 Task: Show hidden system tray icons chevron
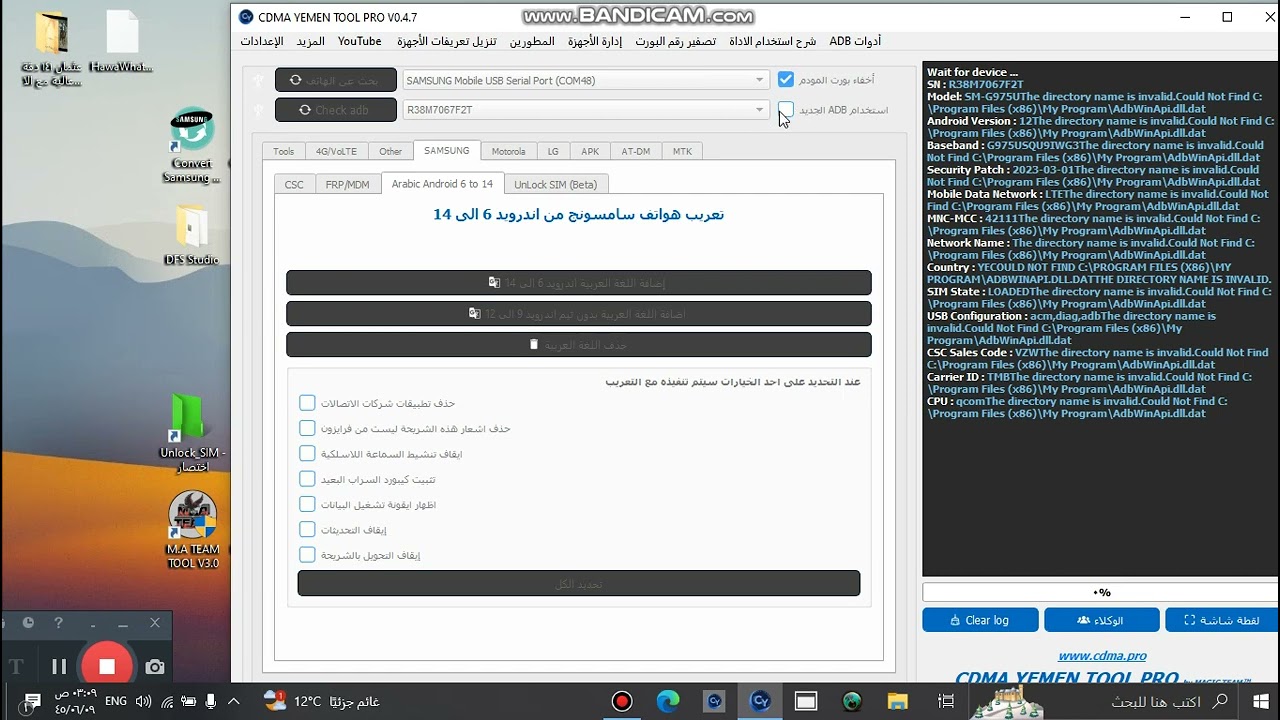(x=234, y=701)
